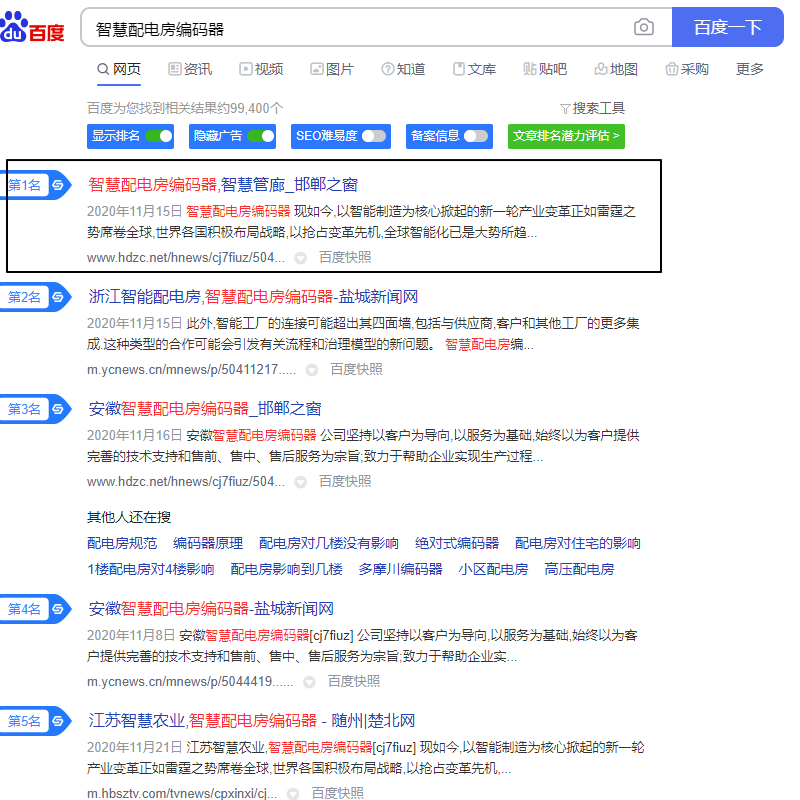Image resolution: width=800 pixels, height=800 pixels.
Task: Switch to the 文库 tab
Action: [474, 69]
